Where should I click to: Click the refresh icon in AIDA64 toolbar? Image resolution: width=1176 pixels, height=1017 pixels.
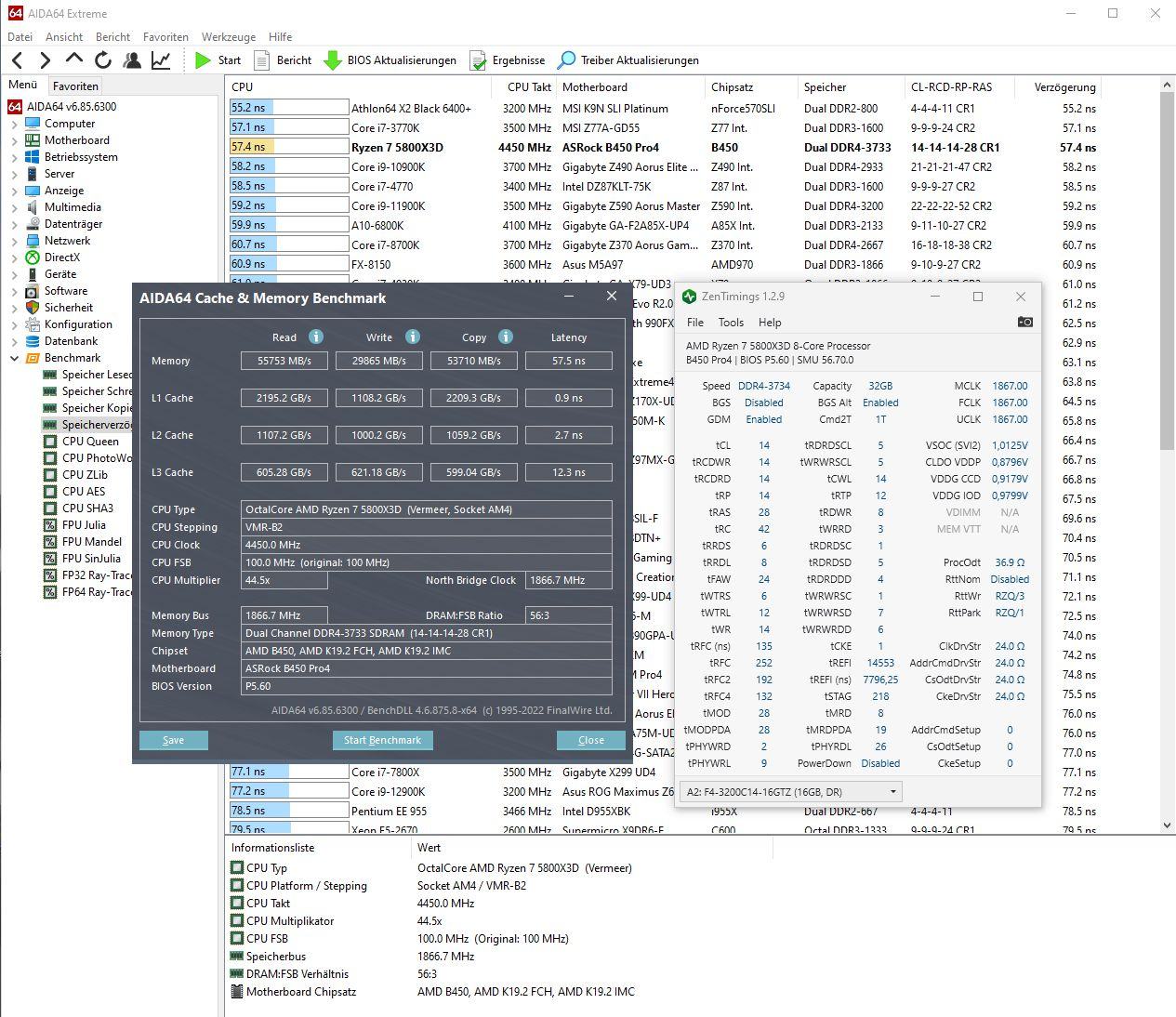point(103,60)
